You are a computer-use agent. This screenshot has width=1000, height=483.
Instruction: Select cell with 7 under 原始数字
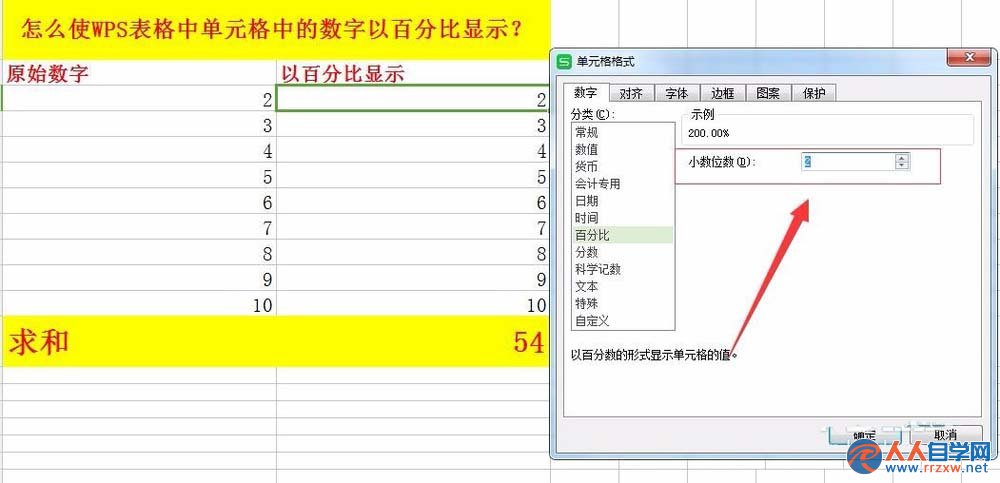140,227
